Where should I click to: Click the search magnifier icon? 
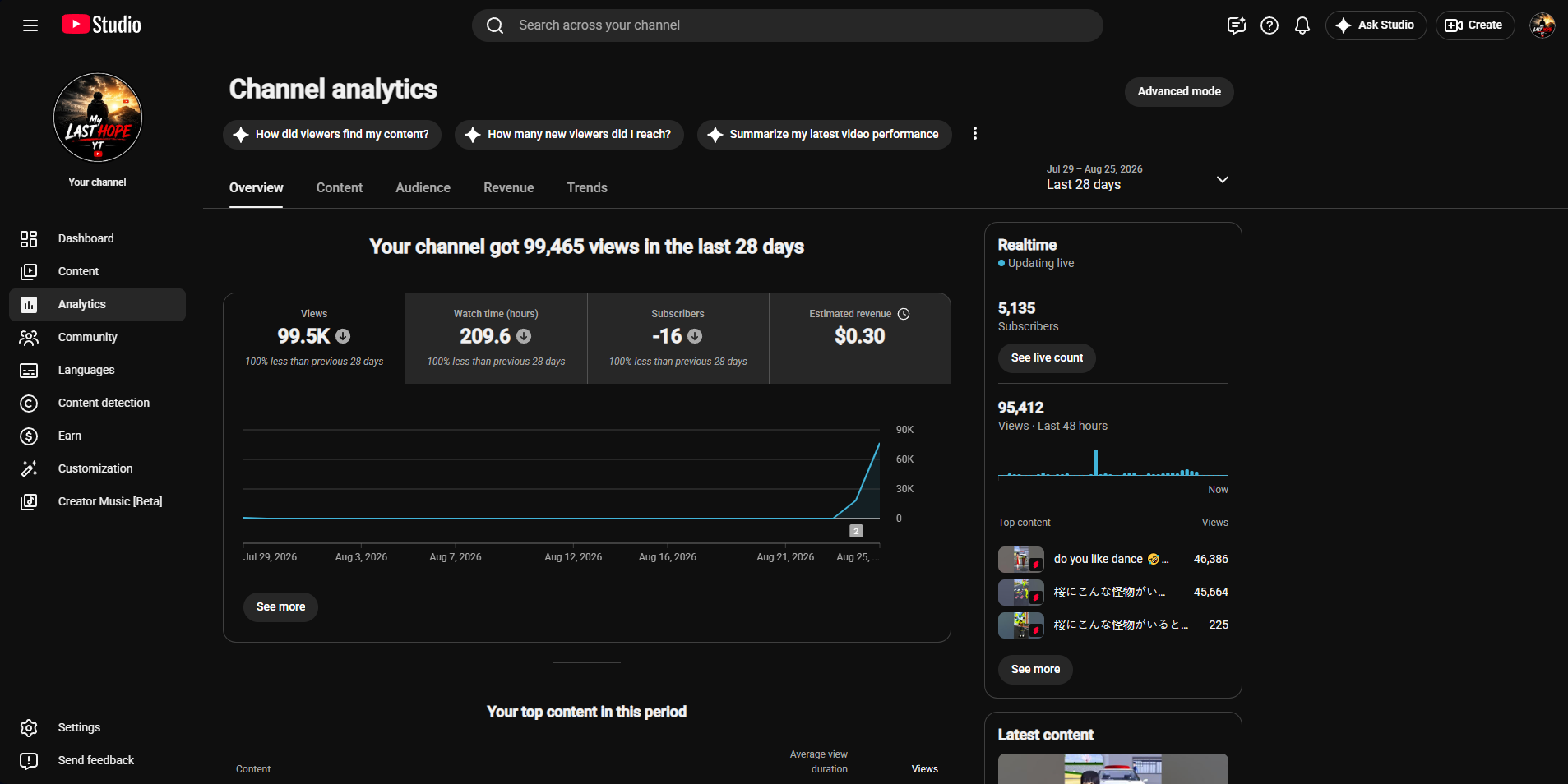click(495, 25)
